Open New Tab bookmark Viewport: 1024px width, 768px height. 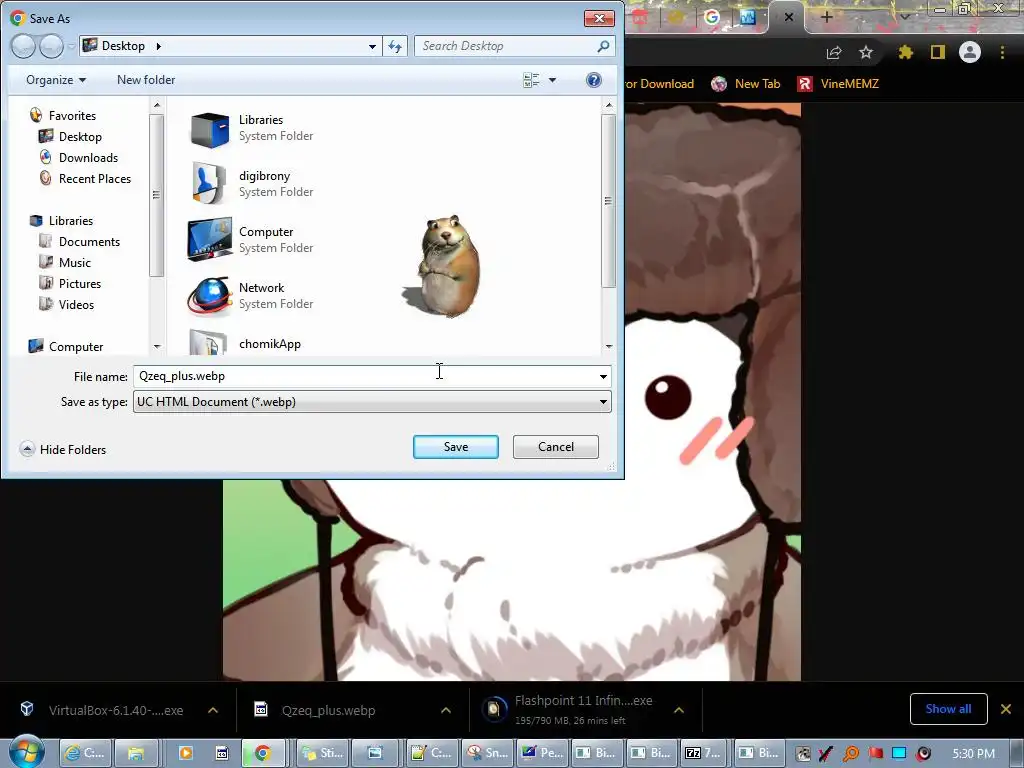click(x=745, y=84)
